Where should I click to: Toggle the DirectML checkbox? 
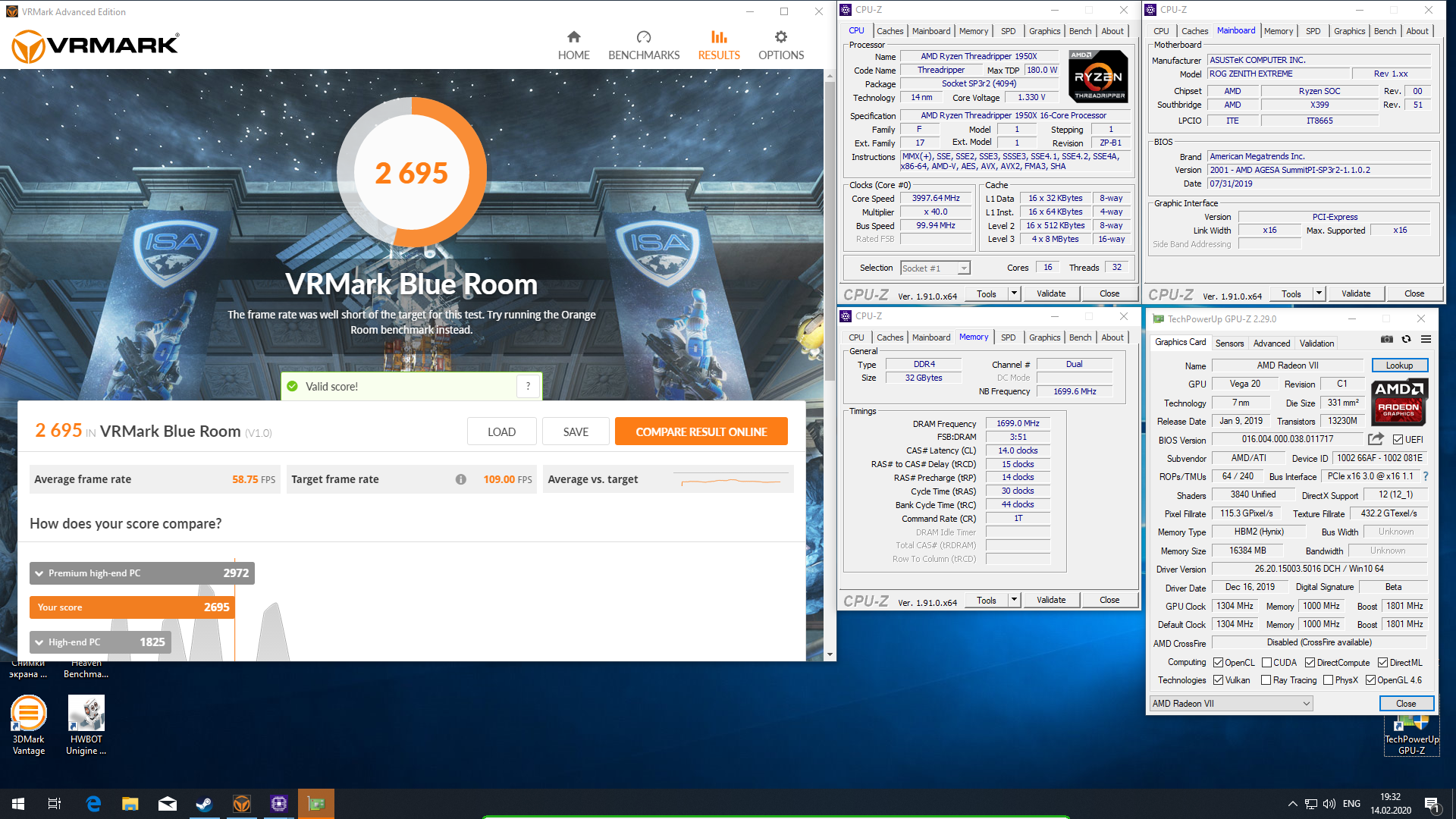[x=1382, y=663]
